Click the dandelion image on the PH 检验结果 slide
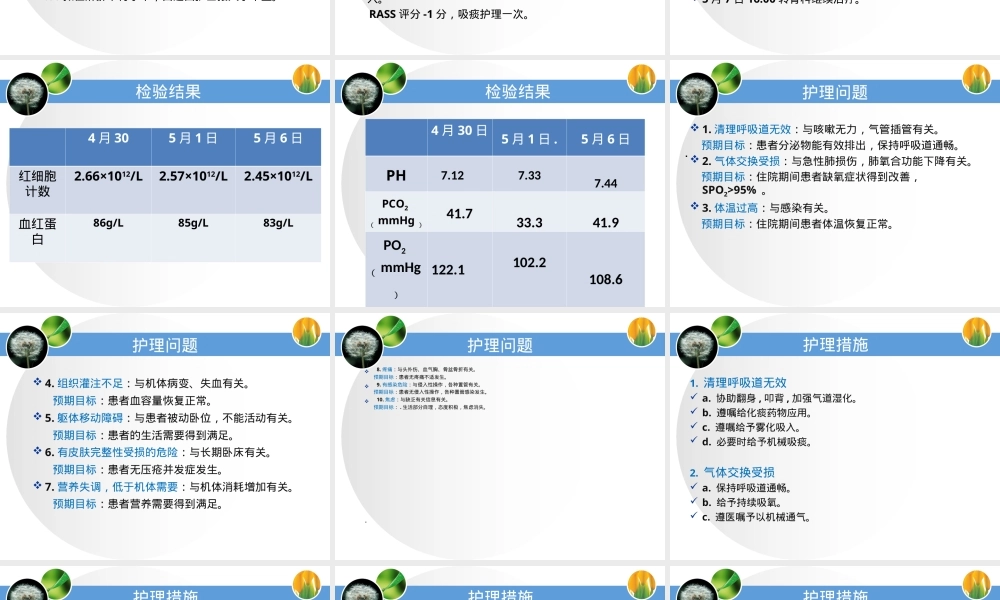Viewport: 1000px width, 600px height. 362,94
